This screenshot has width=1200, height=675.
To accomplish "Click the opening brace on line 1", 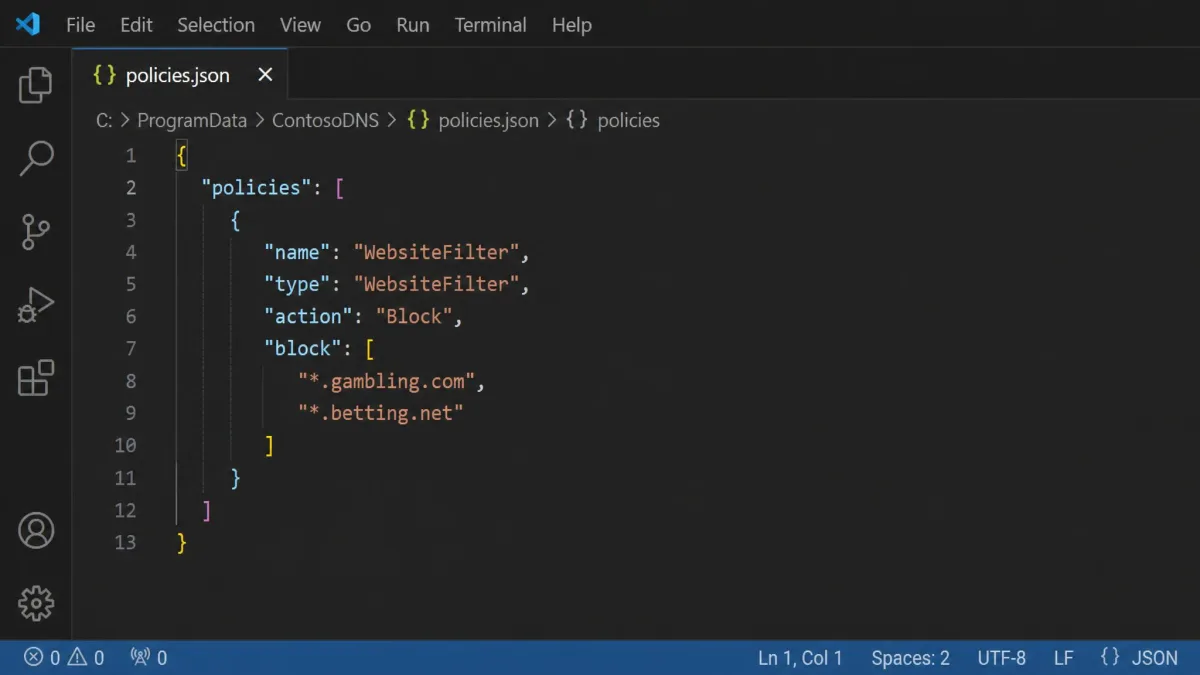I will 181,156.
